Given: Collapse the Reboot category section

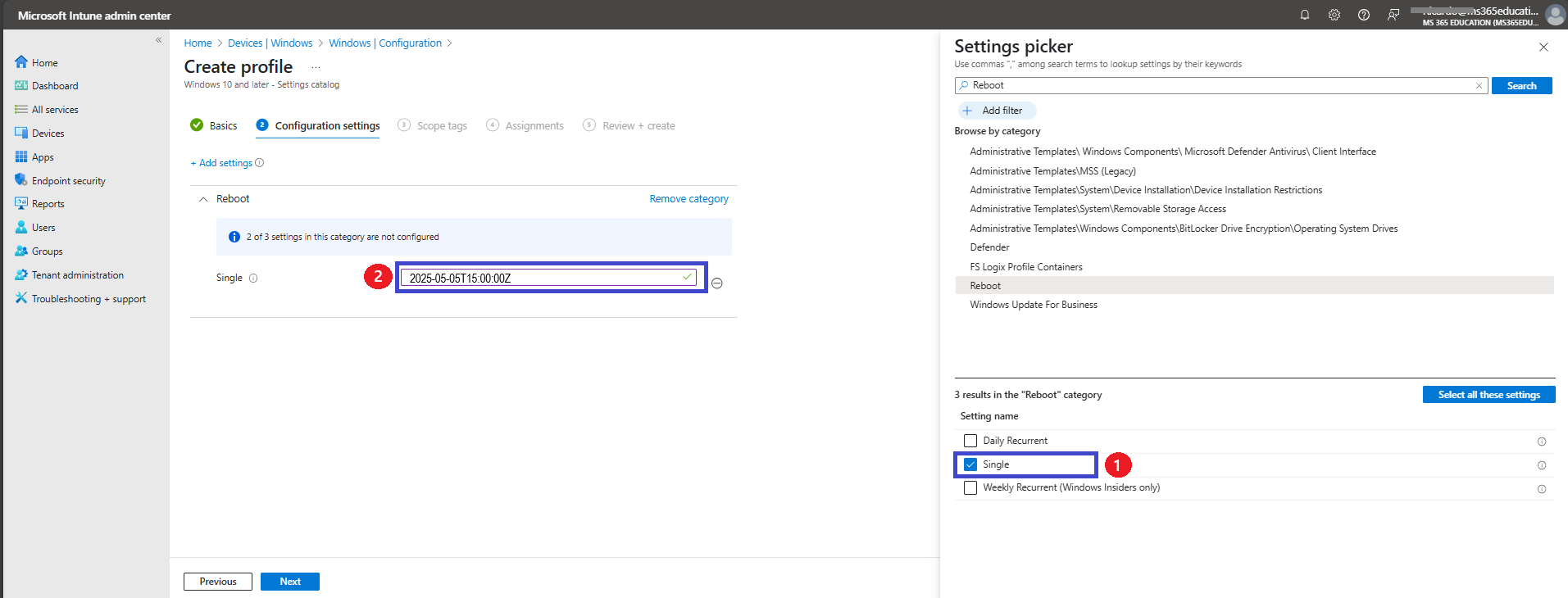Looking at the screenshot, I should click(x=203, y=199).
